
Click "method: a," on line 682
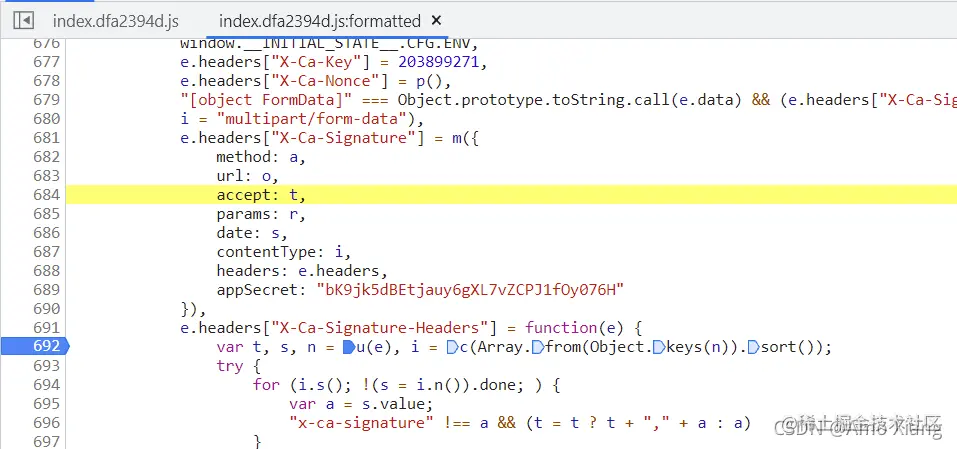point(261,157)
